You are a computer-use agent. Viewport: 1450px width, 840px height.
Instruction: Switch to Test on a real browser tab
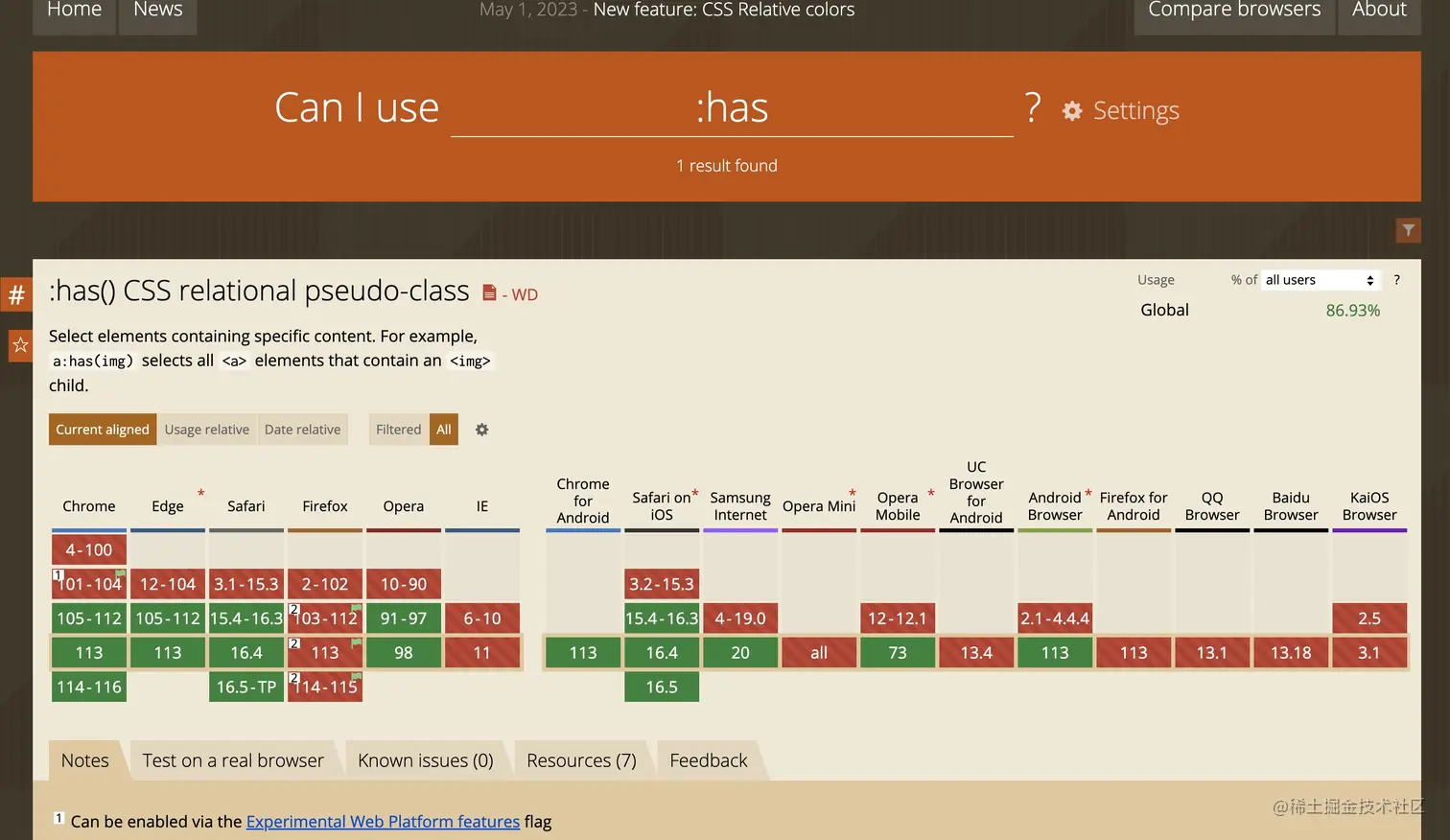coord(233,760)
